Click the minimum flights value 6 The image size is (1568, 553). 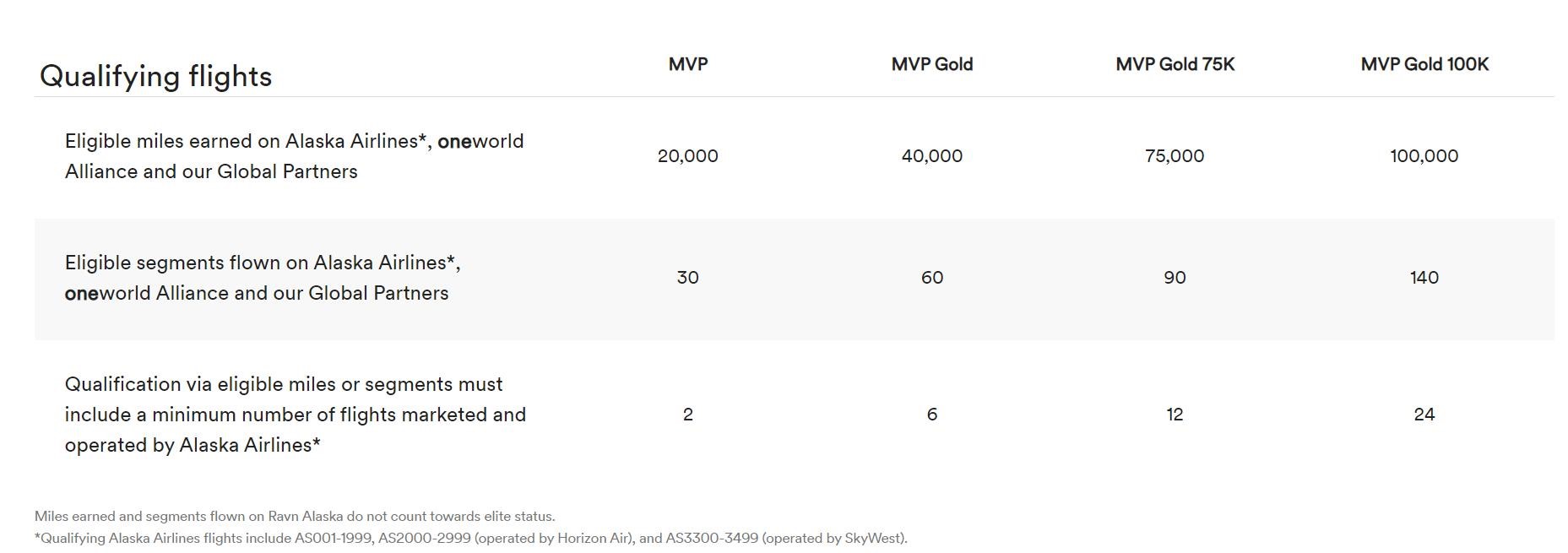pos(932,415)
